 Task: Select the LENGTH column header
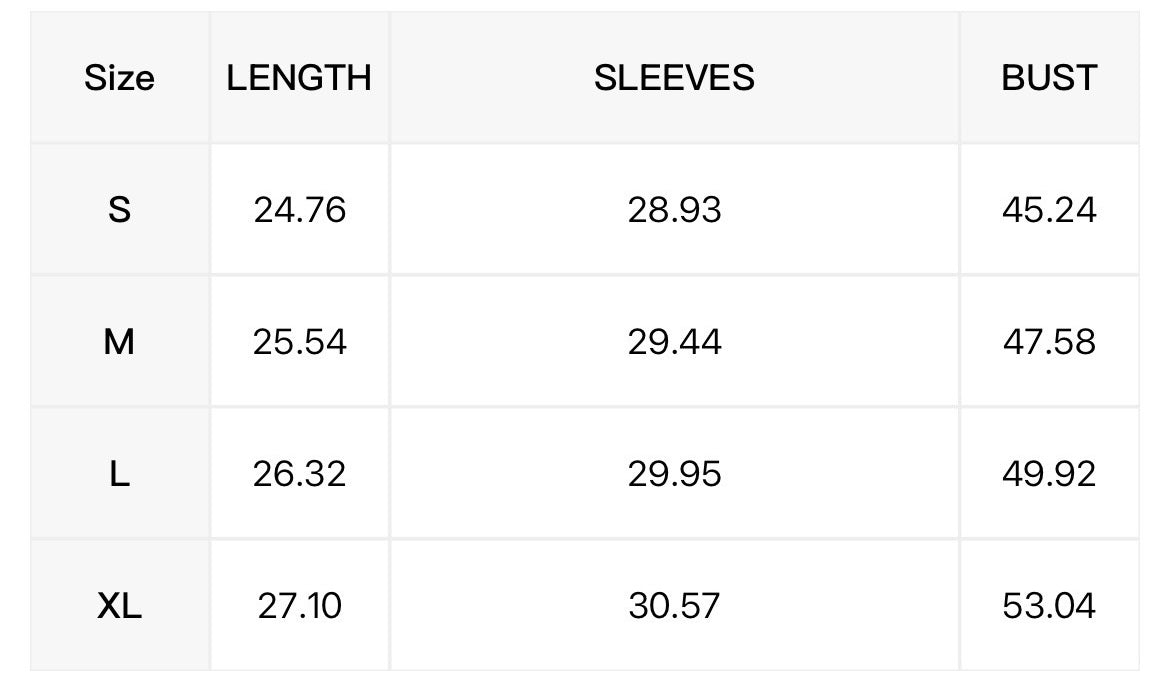click(299, 78)
